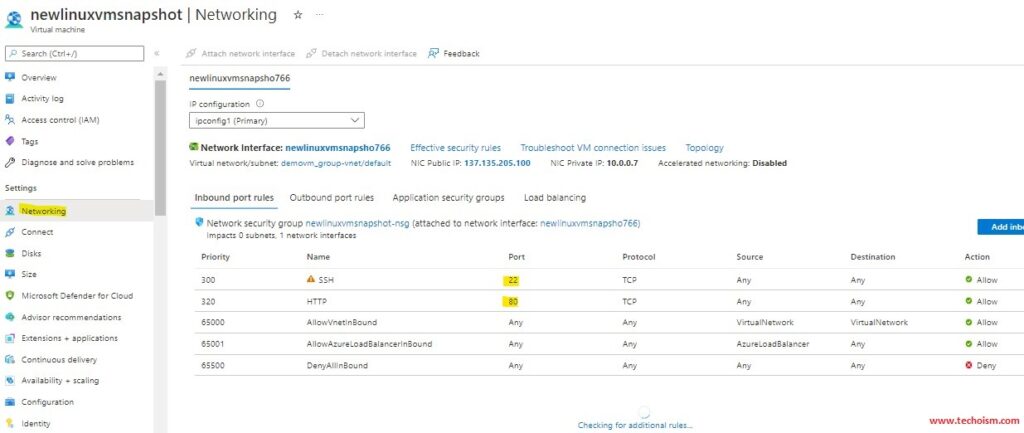Select the newlinuxvmsnapsho766 interface tab
This screenshot has width=1024, height=433.
pyautogui.click(x=240, y=78)
